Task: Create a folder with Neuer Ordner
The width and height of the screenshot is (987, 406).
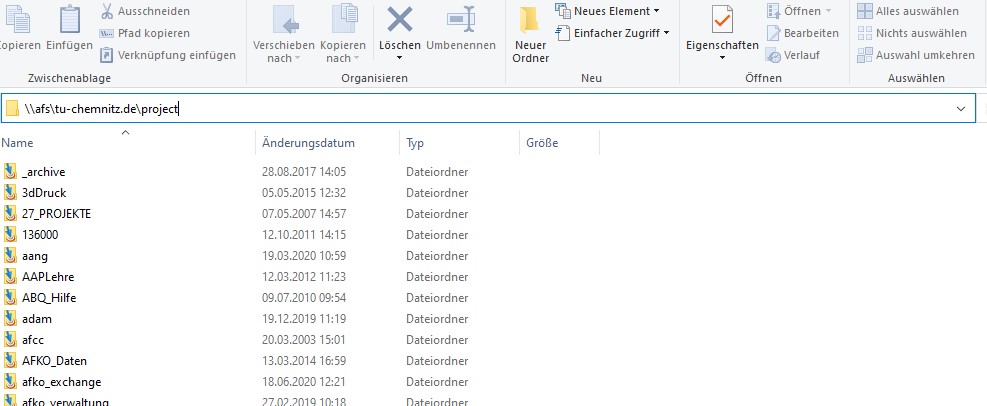Action: (x=531, y=35)
